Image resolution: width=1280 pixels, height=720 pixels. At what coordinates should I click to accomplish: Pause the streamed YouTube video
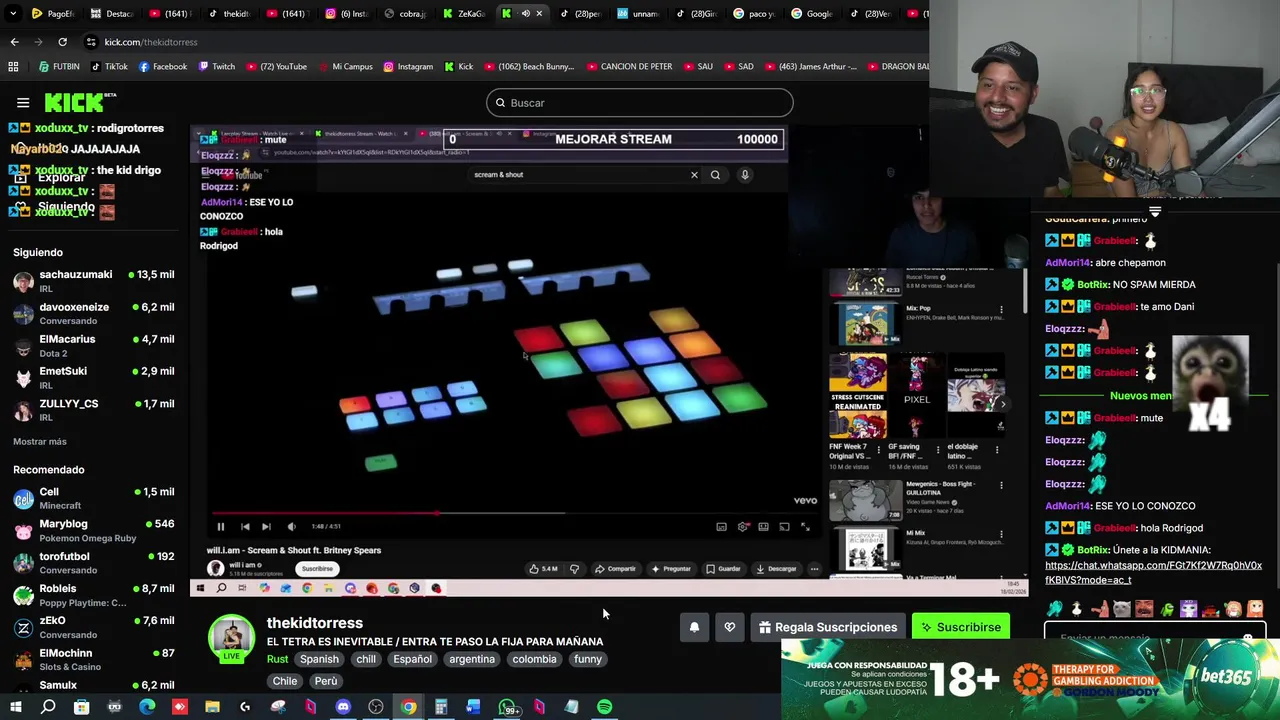(221, 526)
